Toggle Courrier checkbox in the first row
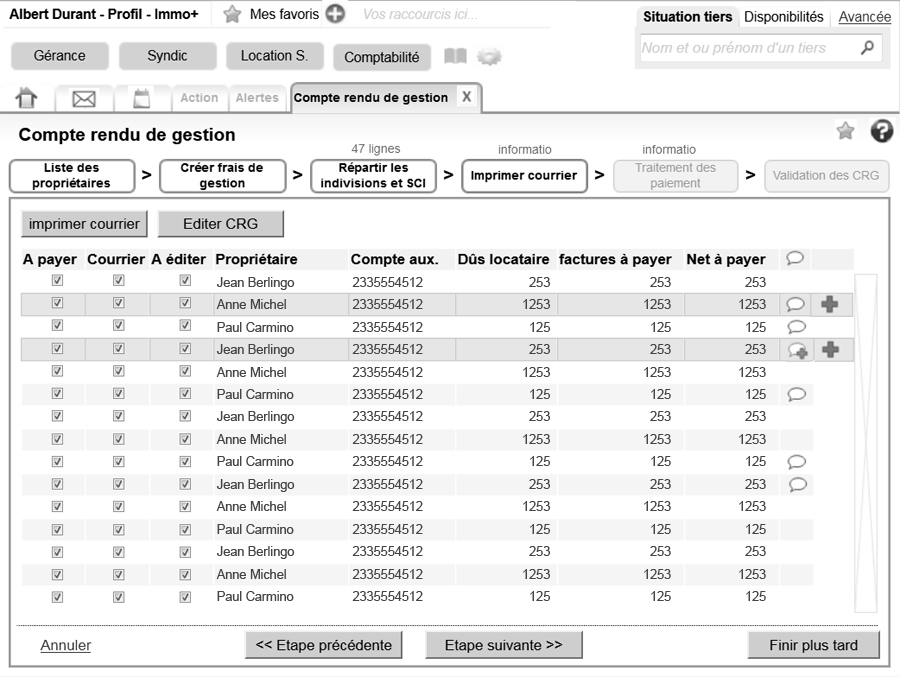This screenshot has width=900, height=677. [119, 282]
